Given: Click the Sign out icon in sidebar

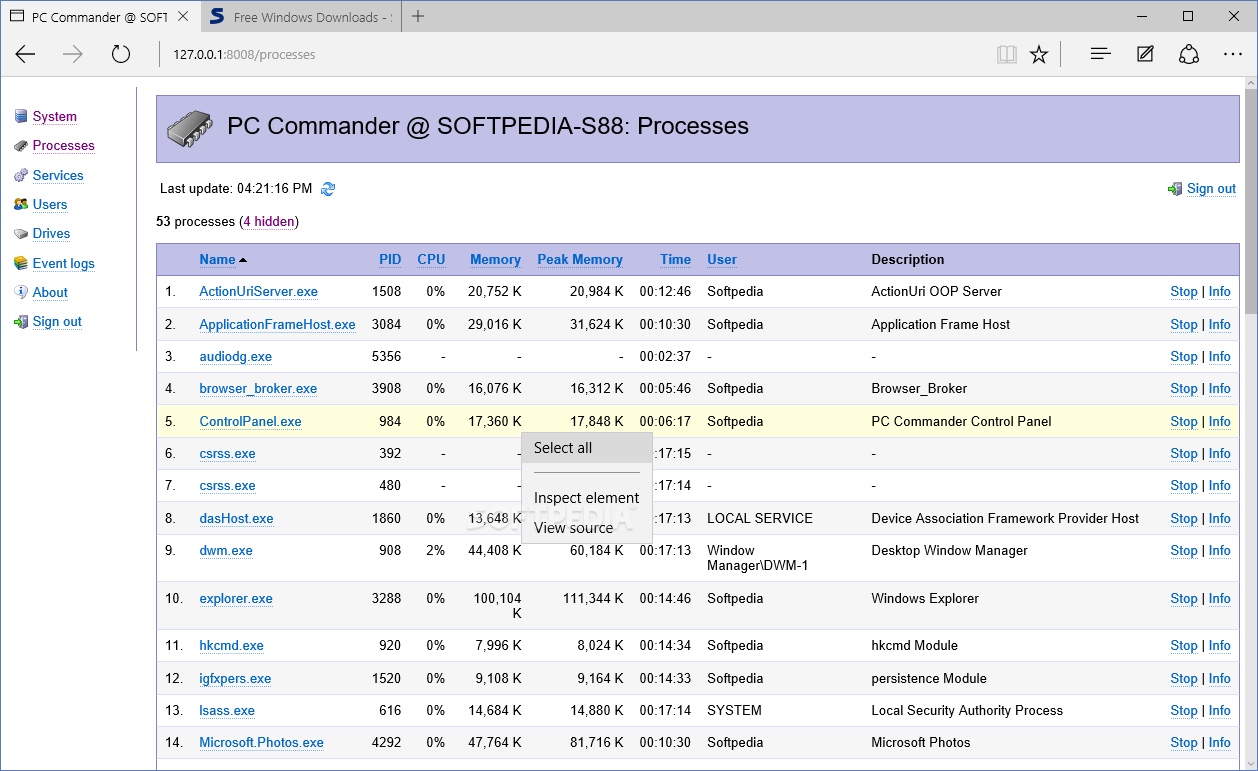Looking at the screenshot, I should (21, 321).
